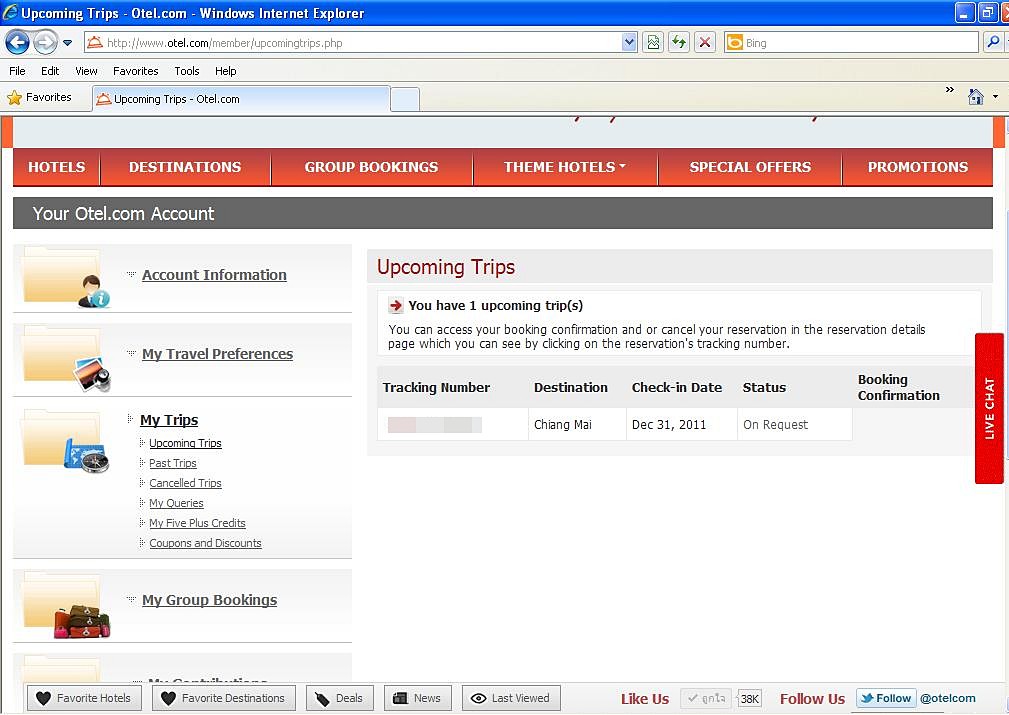Open the Account Information link
The width and height of the screenshot is (1009, 715).
point(214,275)
